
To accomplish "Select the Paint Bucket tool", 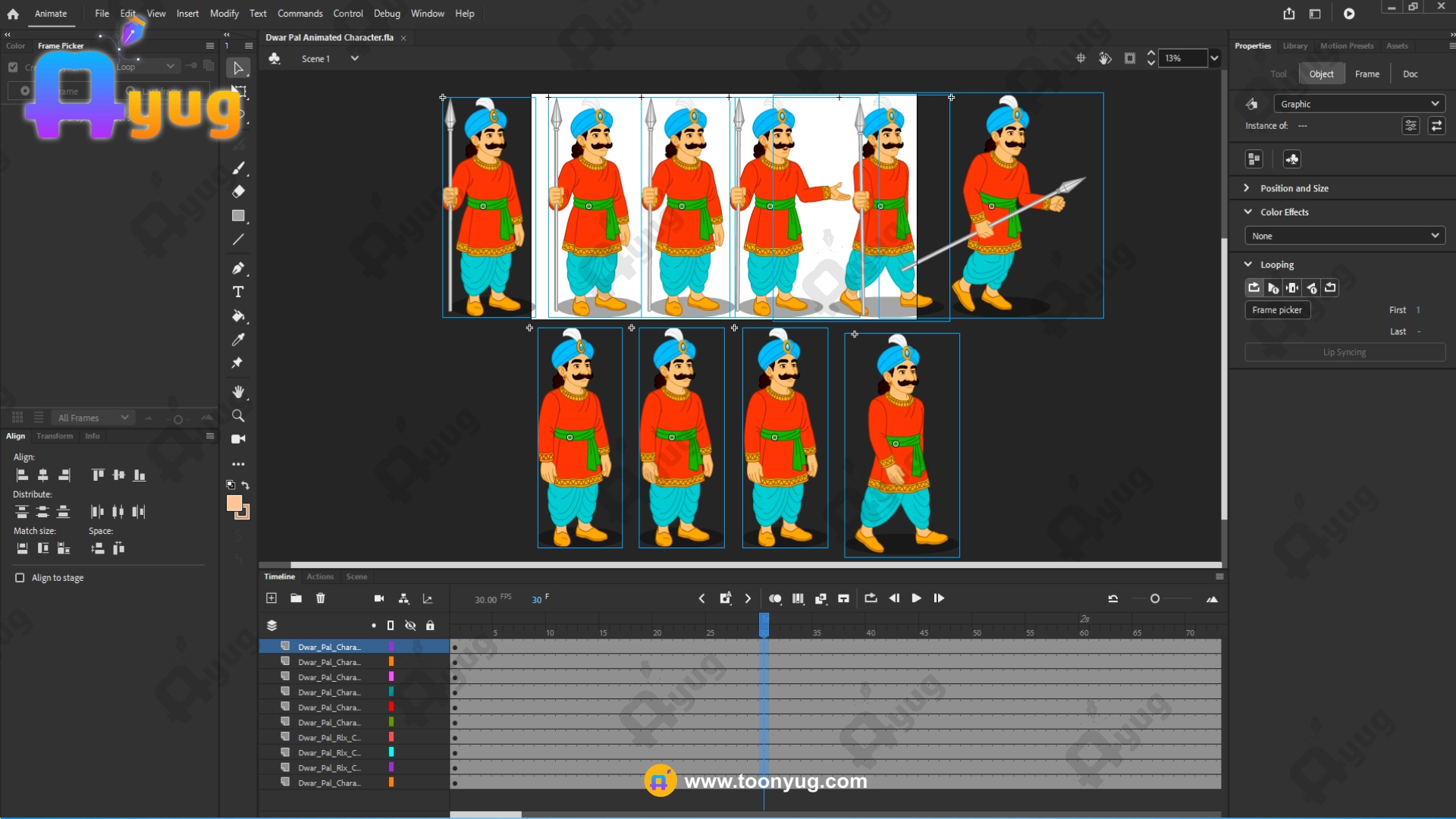I will pyautogui.click(x=238, y=316).
